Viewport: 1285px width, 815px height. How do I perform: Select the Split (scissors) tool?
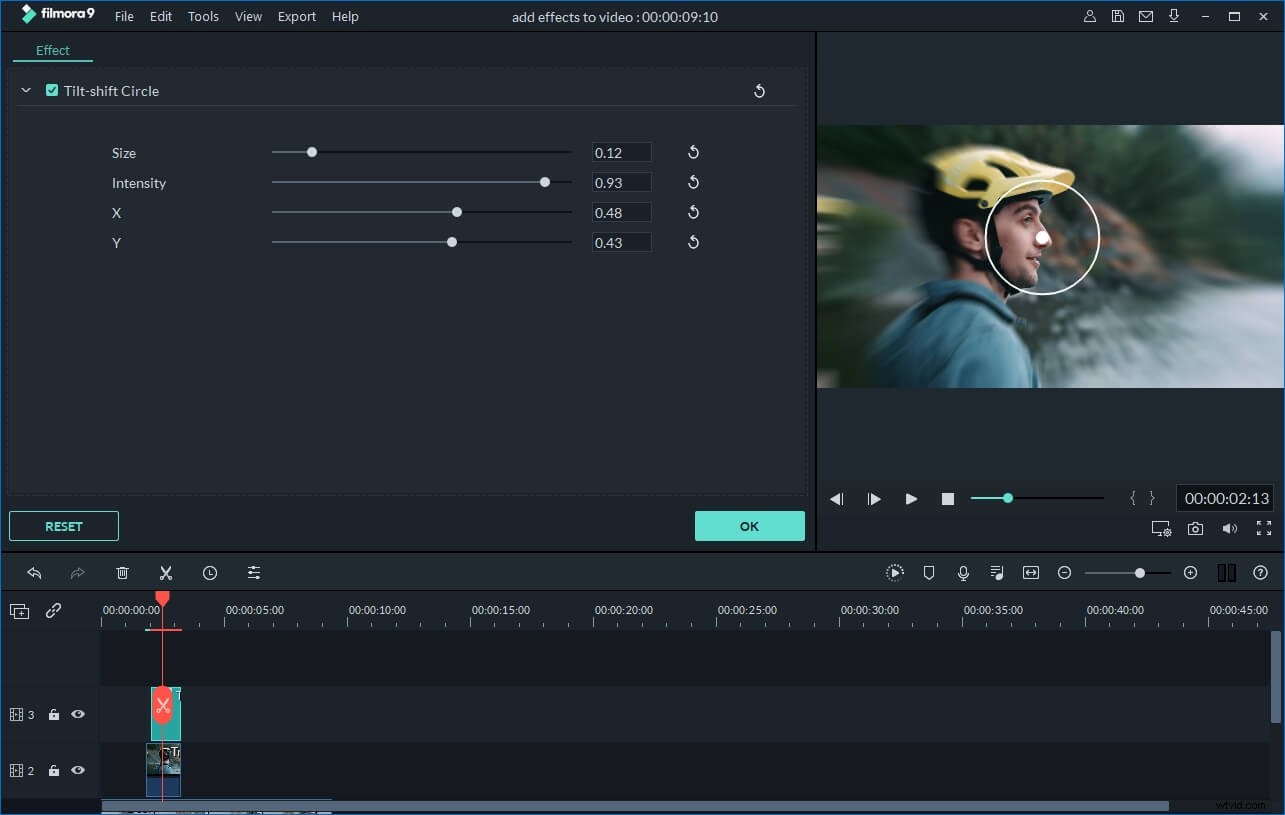[165, 572]
